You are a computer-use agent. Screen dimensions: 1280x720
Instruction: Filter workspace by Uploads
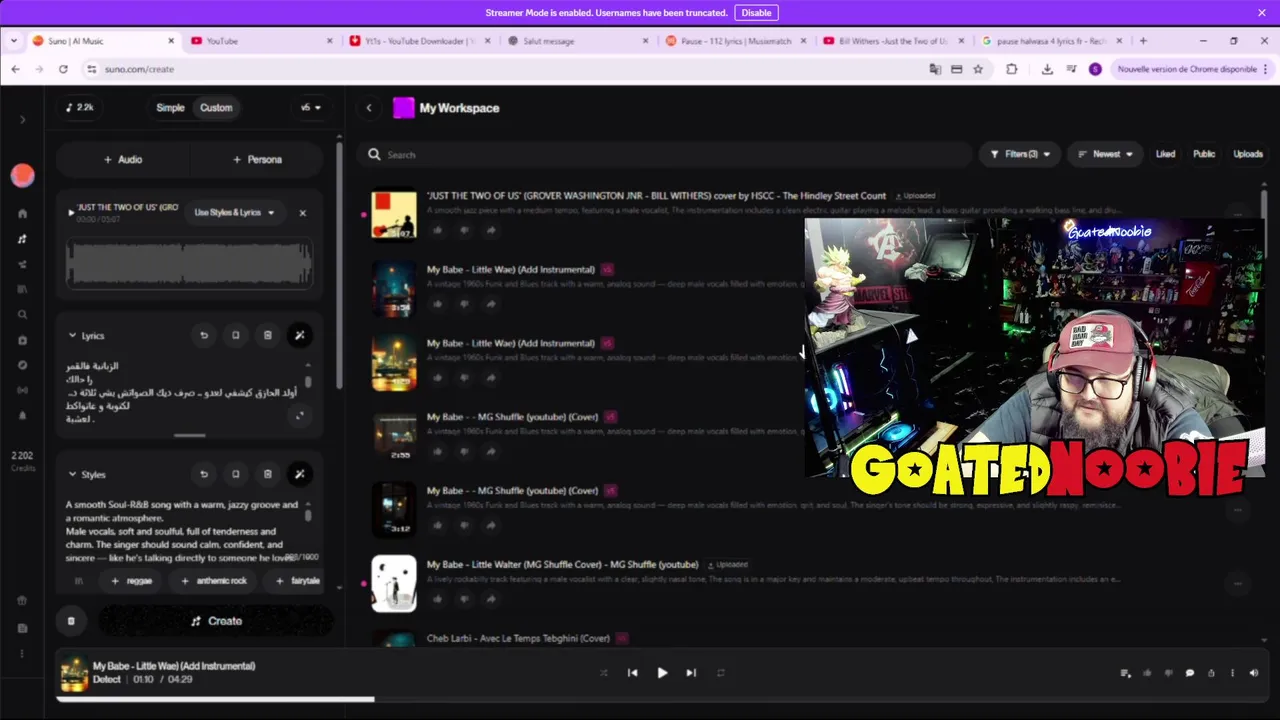[1248, 154]
